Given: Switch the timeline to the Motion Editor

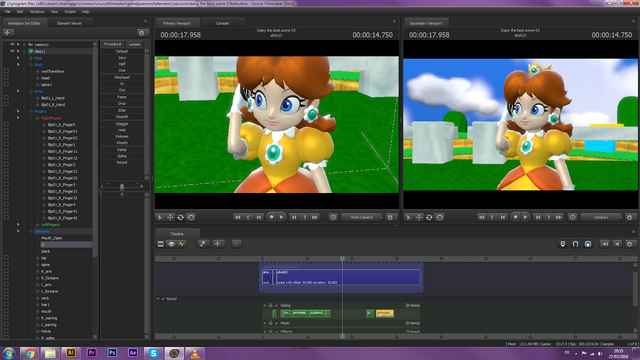Looking at the screenshot, I should [171, 244].
